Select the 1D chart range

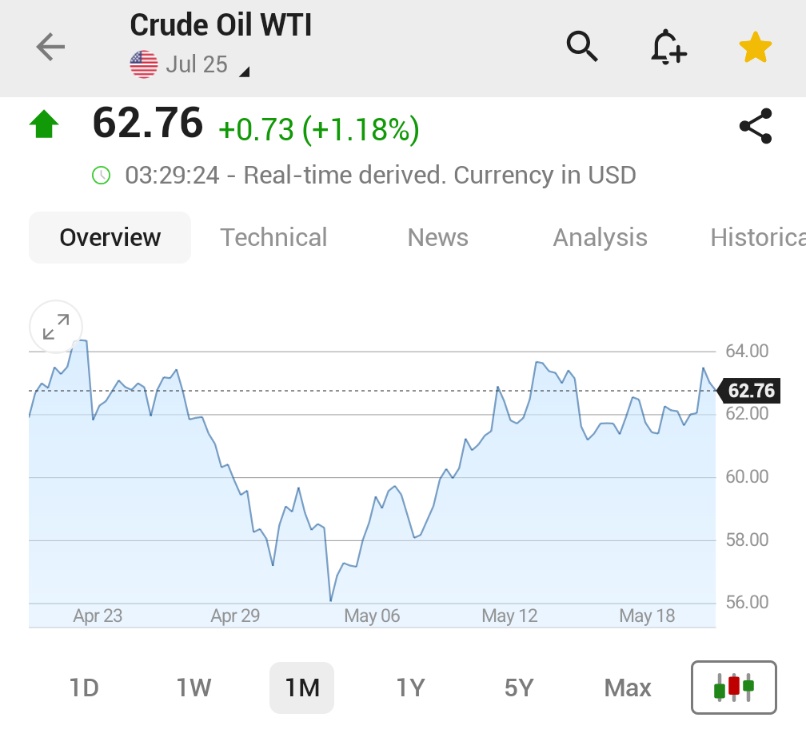click(84, 688)
